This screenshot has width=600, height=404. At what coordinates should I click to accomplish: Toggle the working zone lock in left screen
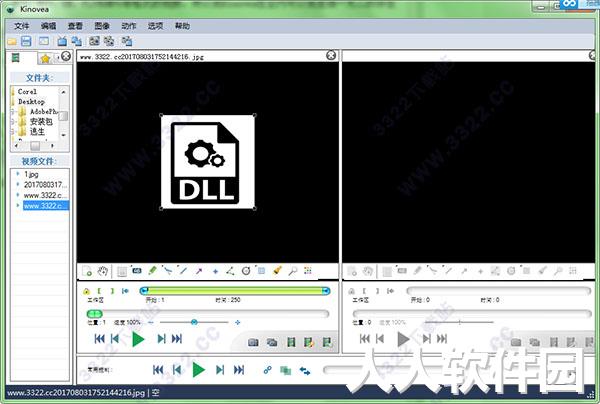point(86,291)
